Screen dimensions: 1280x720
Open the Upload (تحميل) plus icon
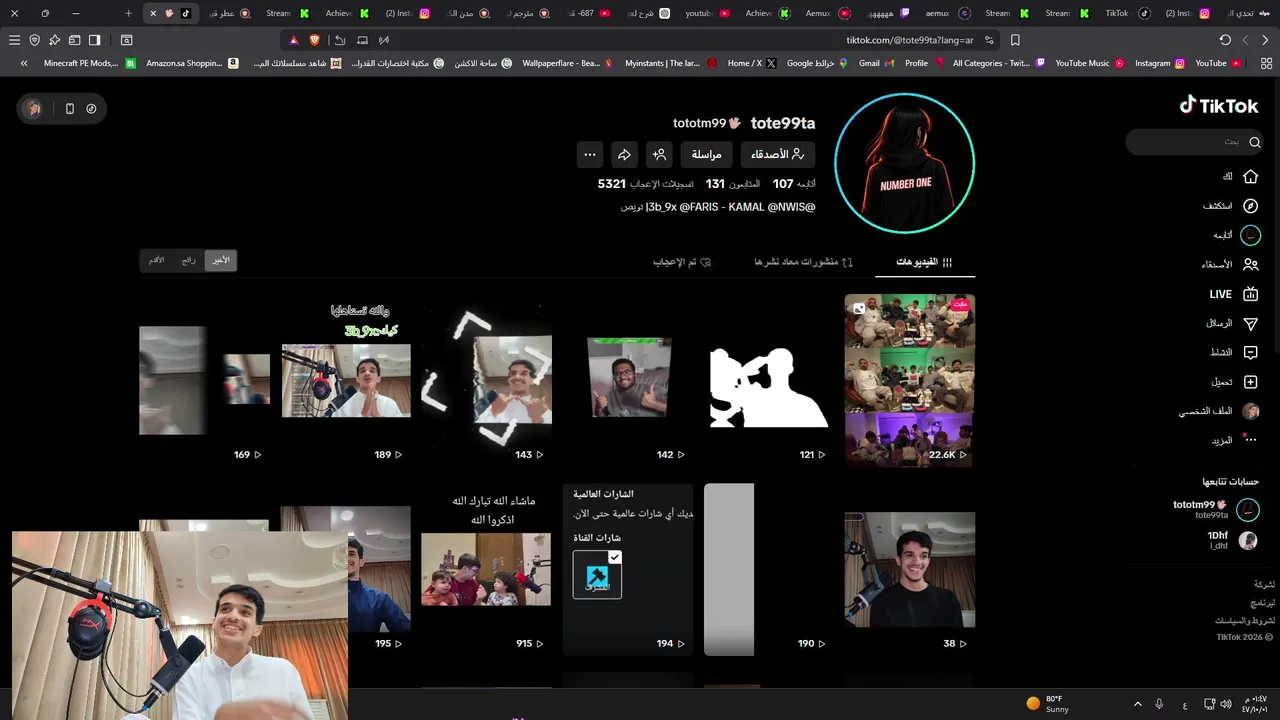(1250, 382)
